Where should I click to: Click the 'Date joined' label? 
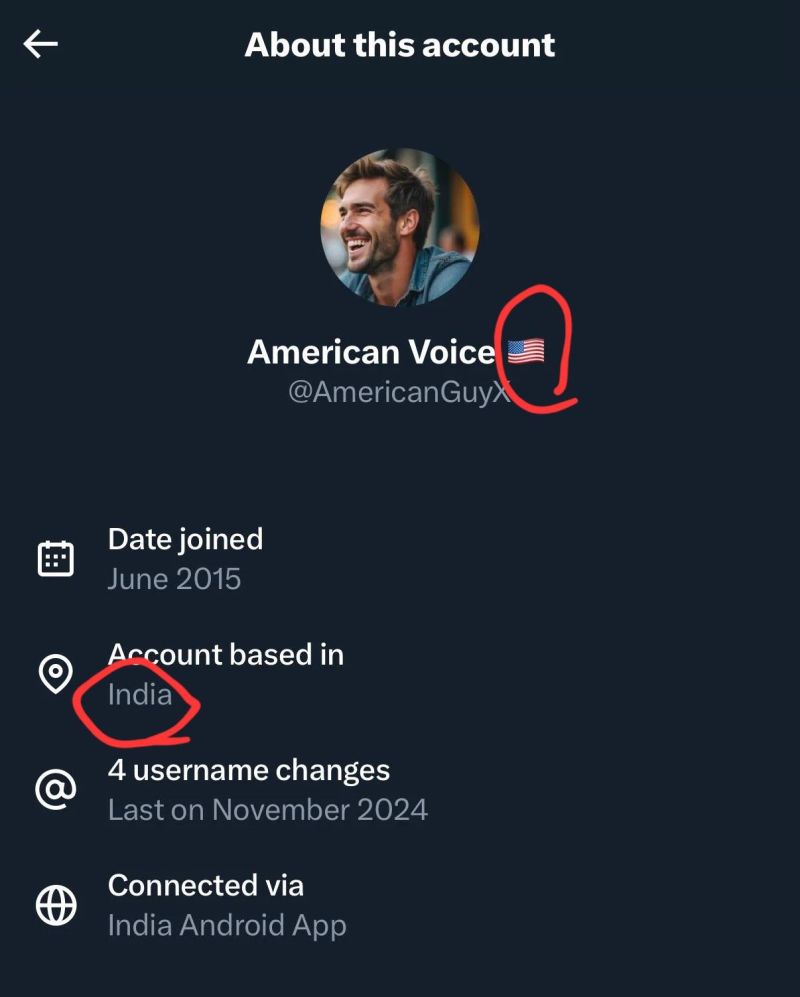(185, 539)
